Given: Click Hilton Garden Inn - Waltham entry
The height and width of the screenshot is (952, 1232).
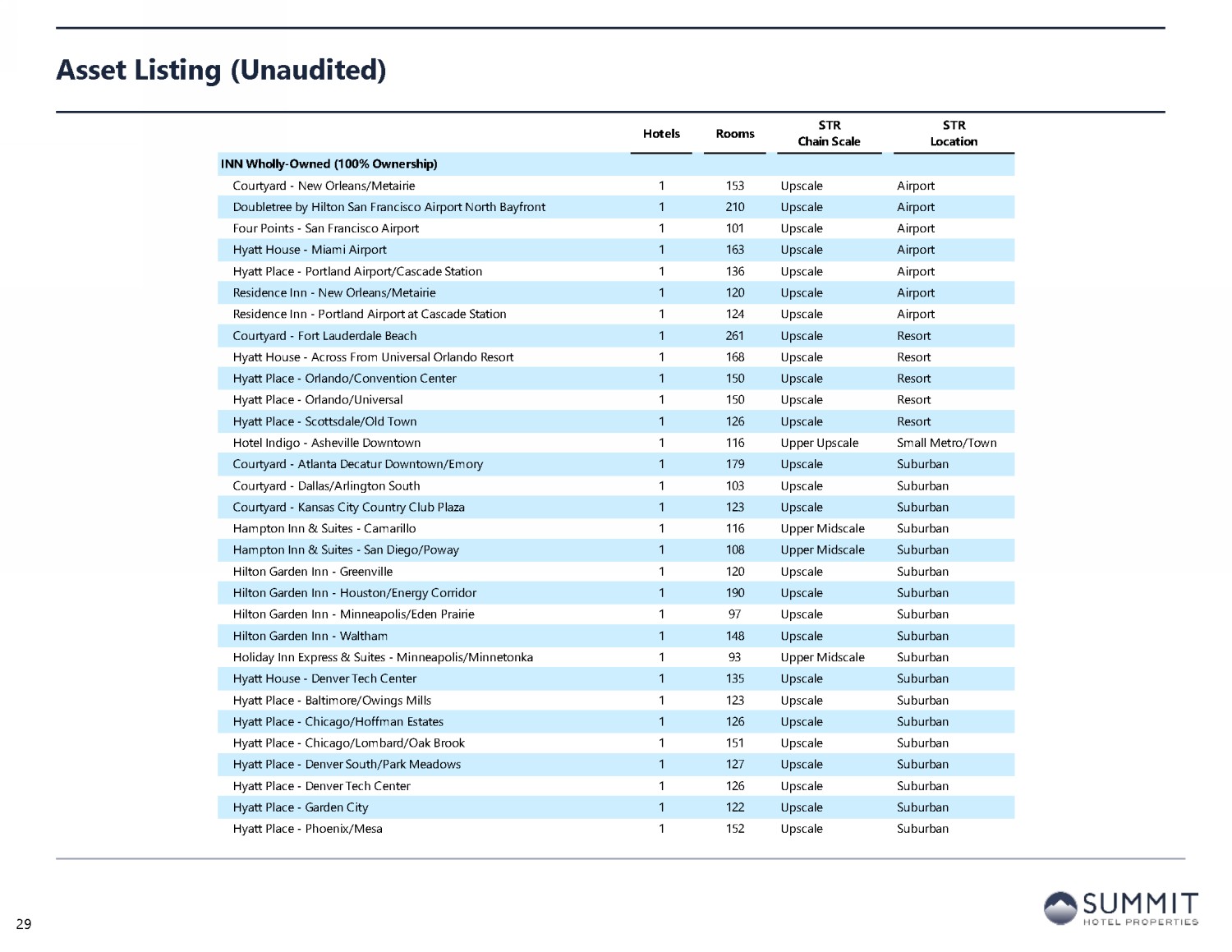Looking at the screenshot, I should click(x=310, y=636).
